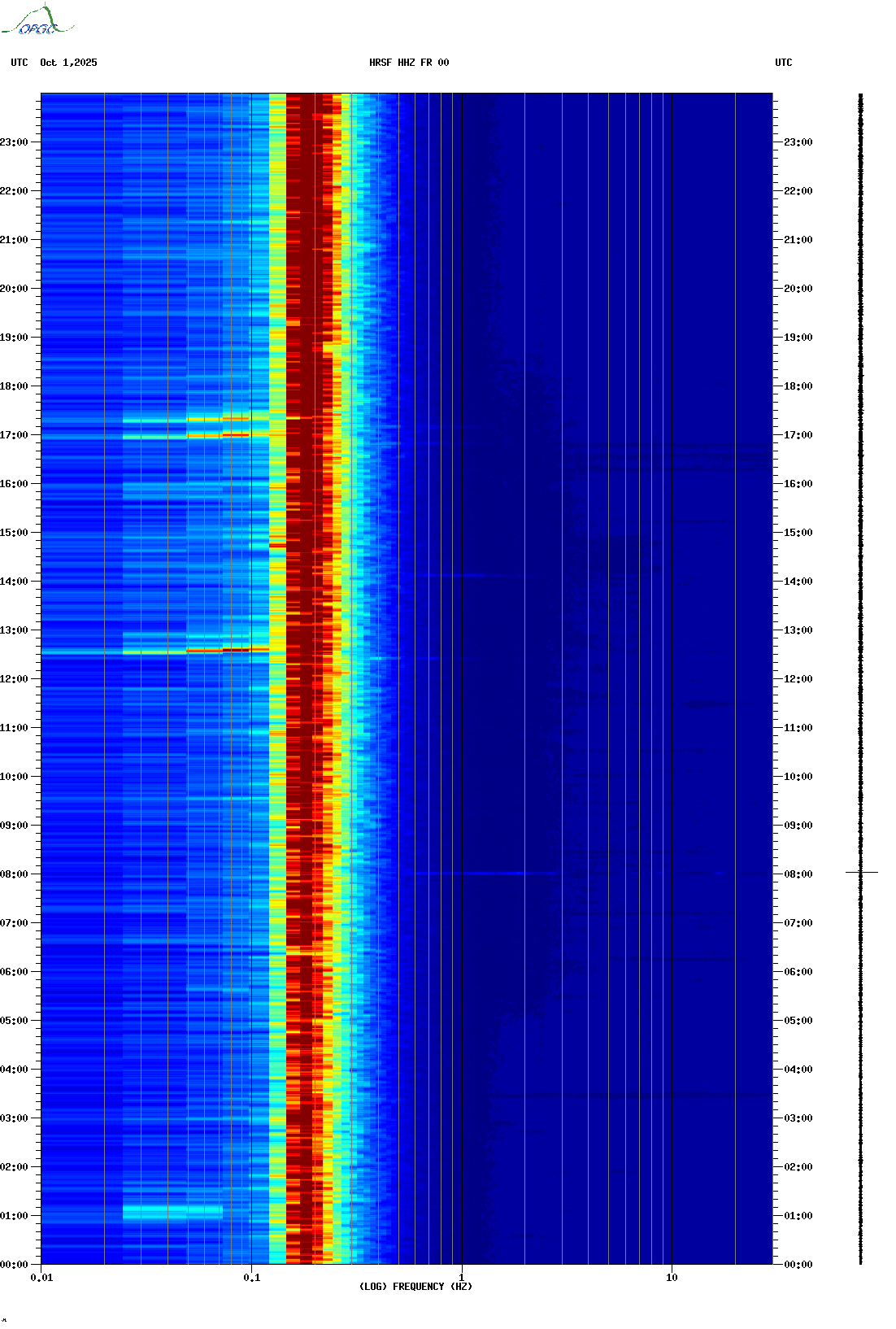The height and width of the screenshot is (1329, 896).
Task: Click the seismogram trace spike near 08:00
Action: point(861,872)
